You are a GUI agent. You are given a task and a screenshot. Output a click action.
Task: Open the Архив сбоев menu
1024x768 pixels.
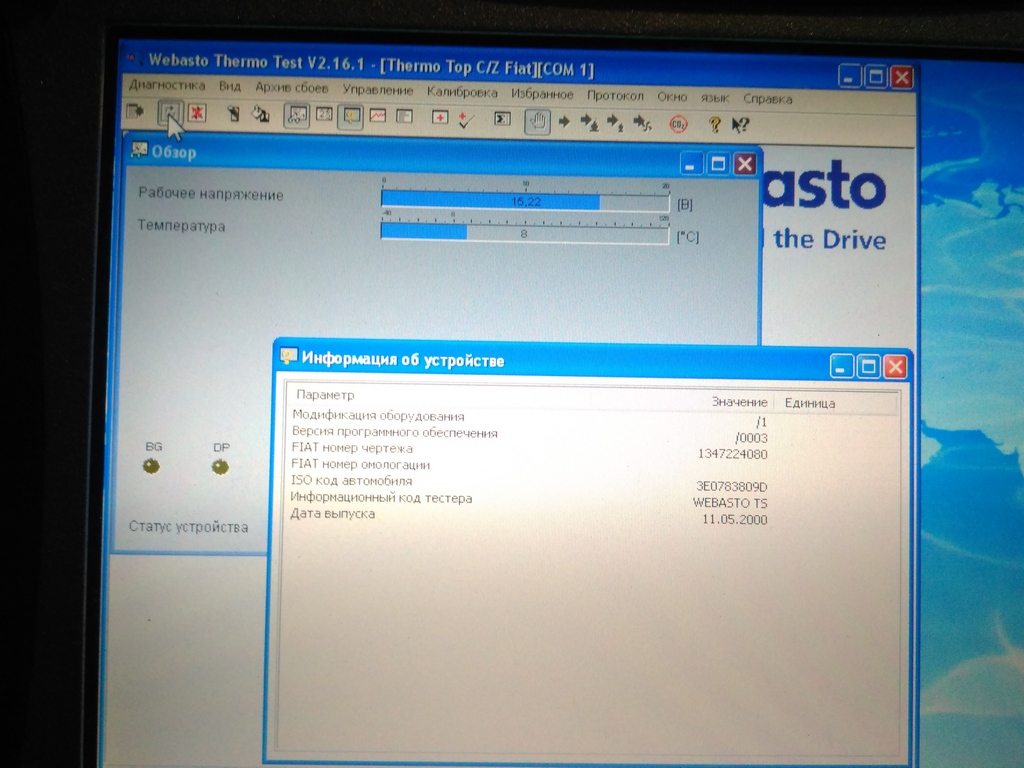291,88
